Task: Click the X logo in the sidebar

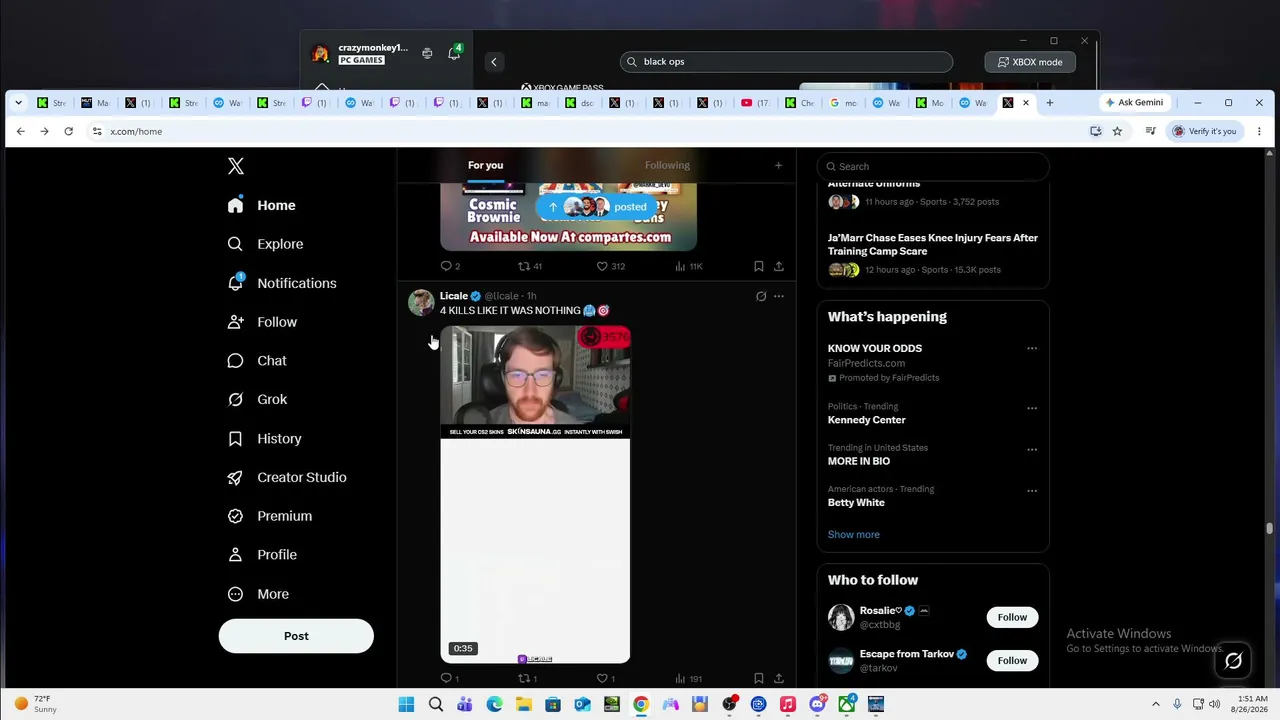Action: click(x=235, y=166)
